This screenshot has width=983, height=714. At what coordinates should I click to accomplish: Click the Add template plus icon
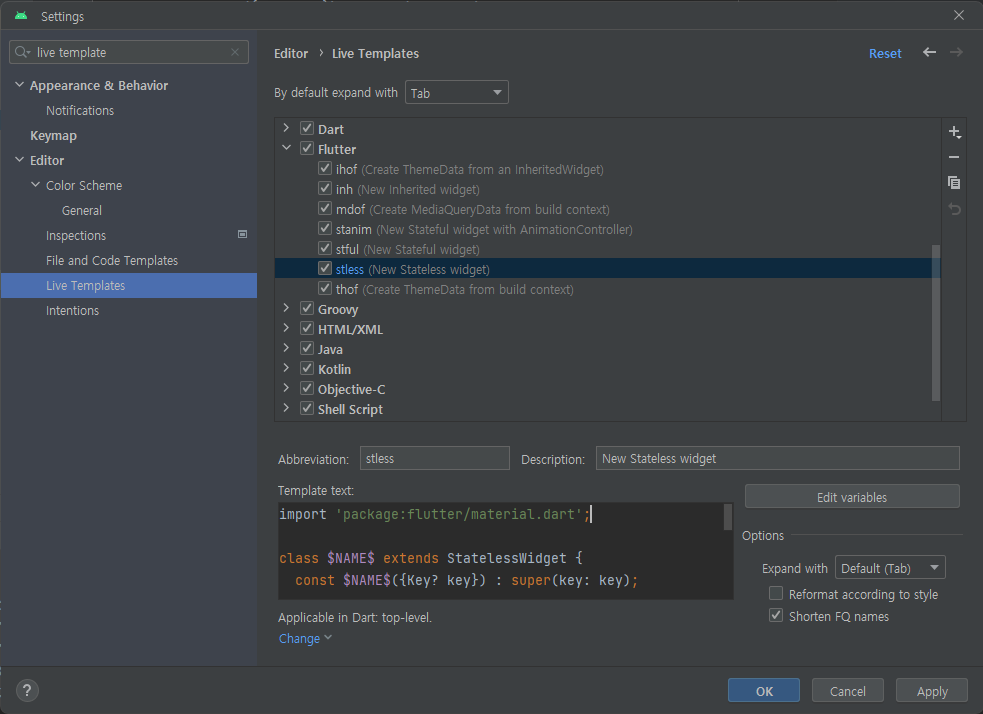coord(954,132)
